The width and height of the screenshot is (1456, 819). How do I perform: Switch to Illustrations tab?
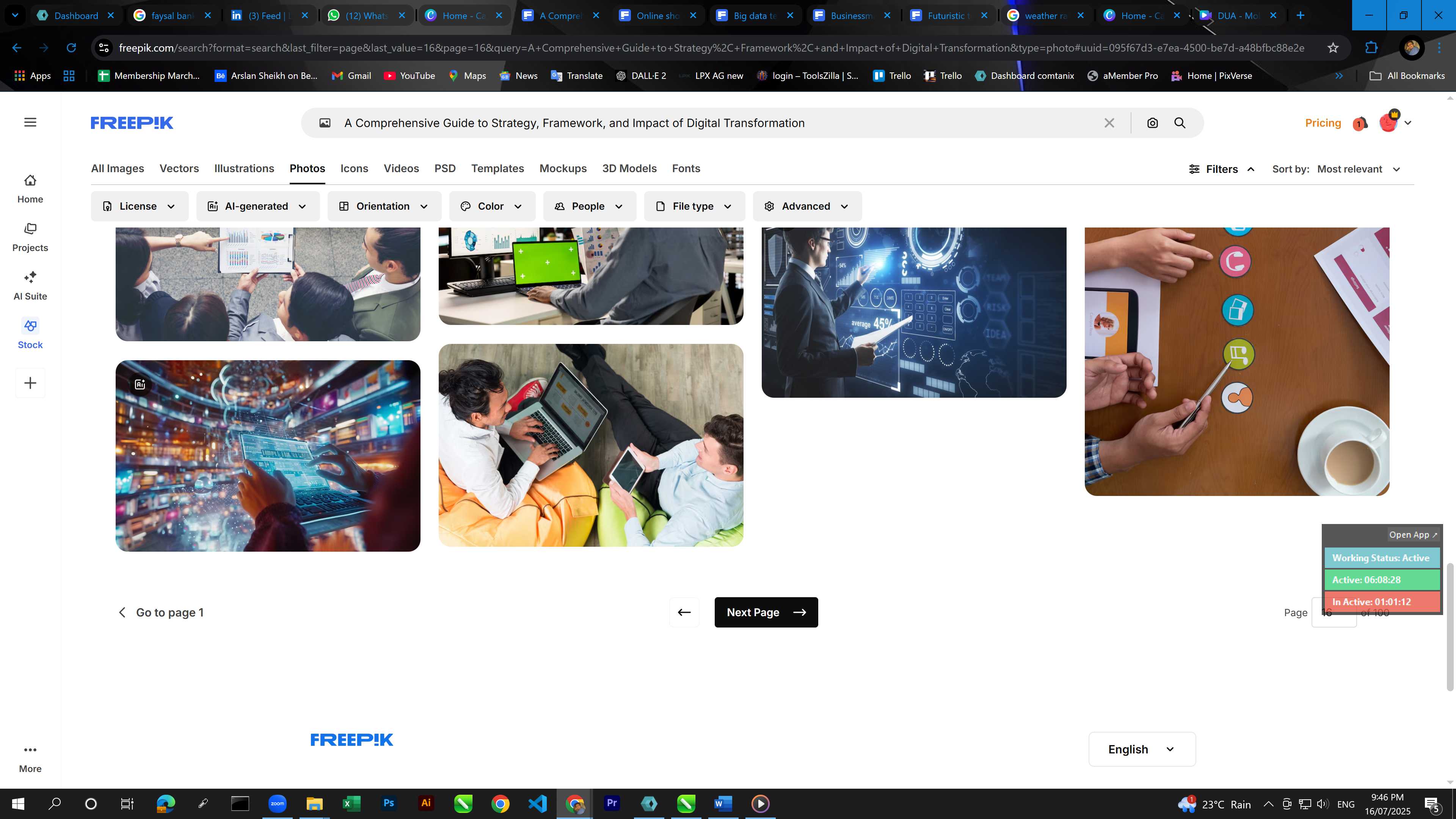click(x=244, y=168)
